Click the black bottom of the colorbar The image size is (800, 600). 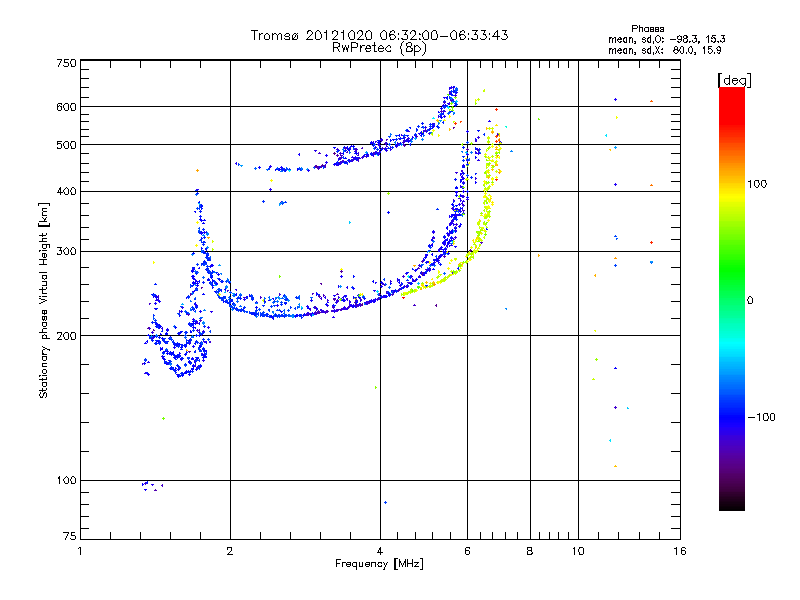[x=732, y=503]
